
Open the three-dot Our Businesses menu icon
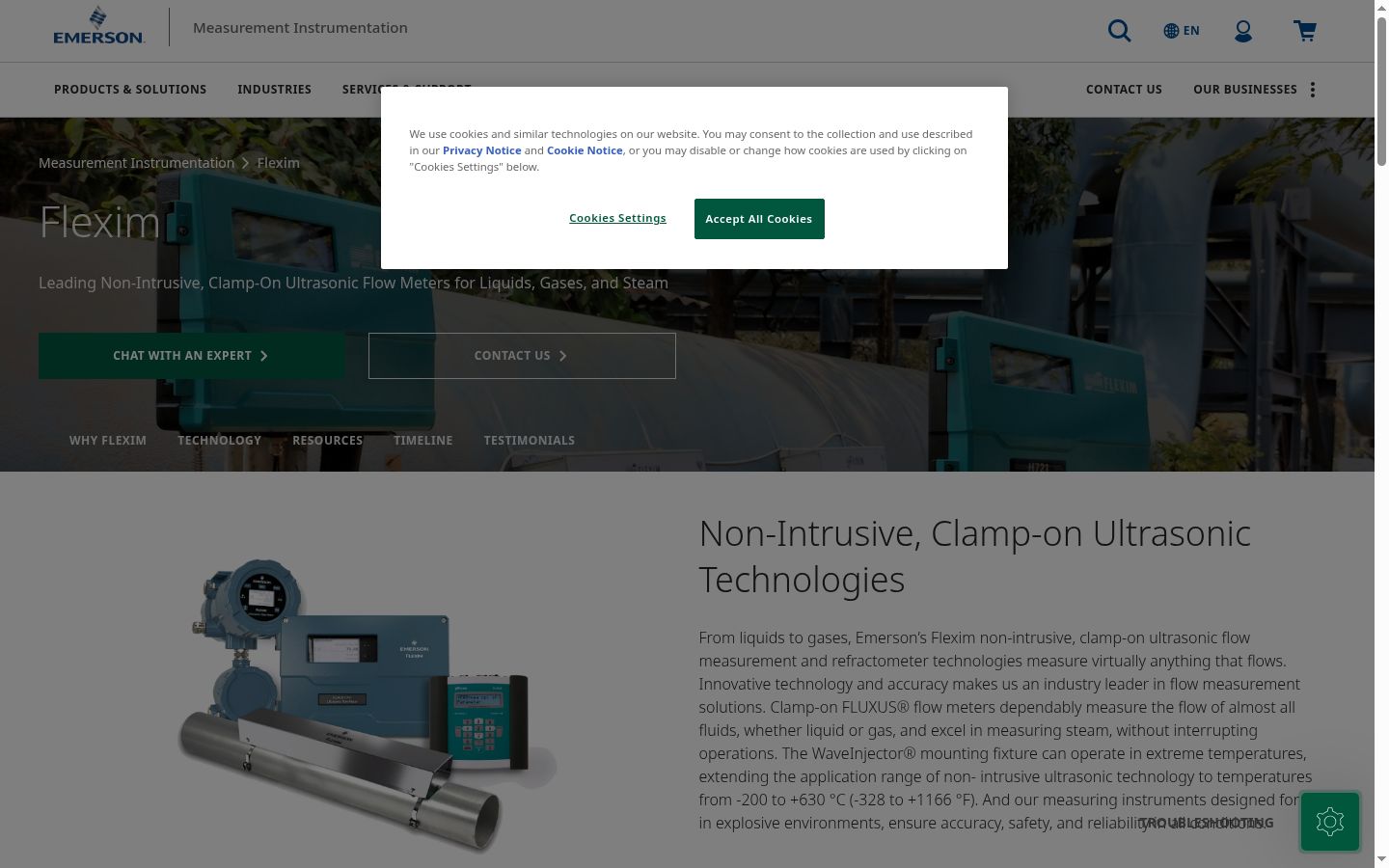1313,90
